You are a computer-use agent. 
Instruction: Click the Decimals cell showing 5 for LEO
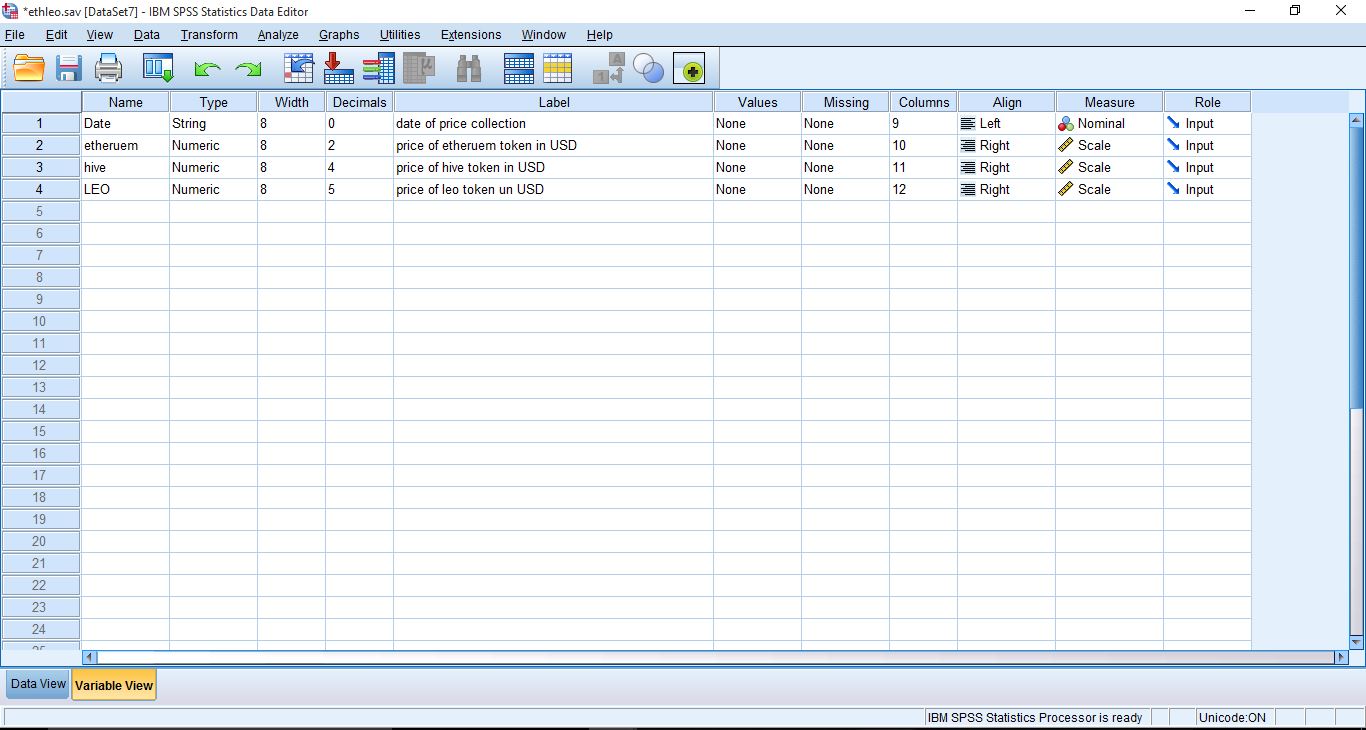(359, 190)
